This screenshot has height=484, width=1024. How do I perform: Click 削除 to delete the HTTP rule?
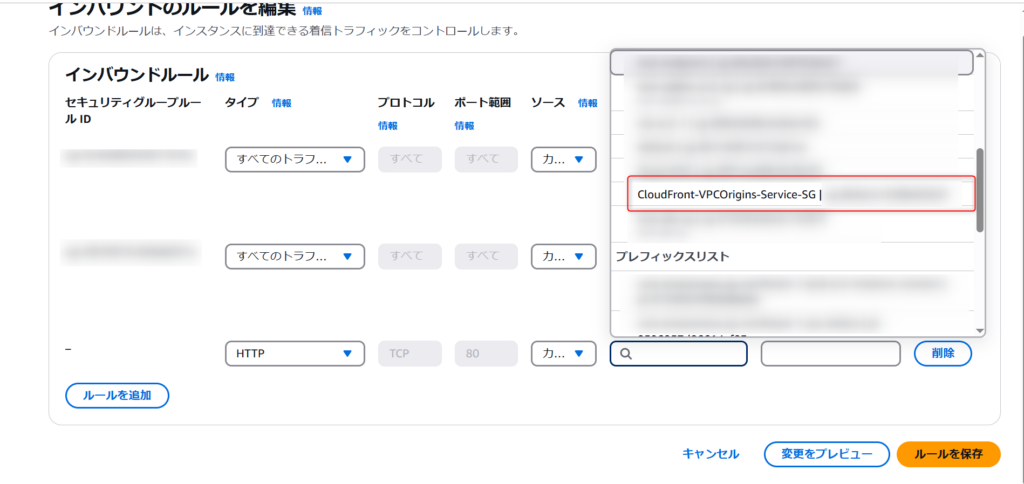(942, 353)
